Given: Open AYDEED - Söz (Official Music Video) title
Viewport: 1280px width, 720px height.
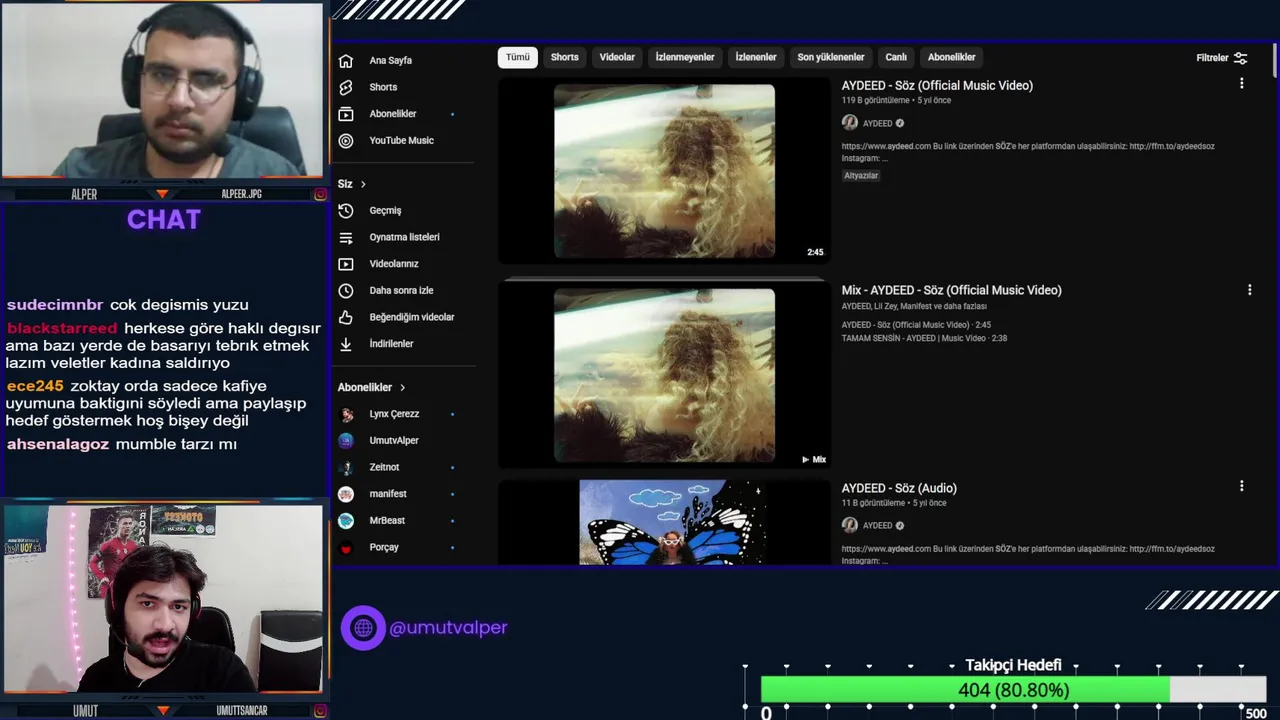Looking at the screenshot, I should point(937,86).
